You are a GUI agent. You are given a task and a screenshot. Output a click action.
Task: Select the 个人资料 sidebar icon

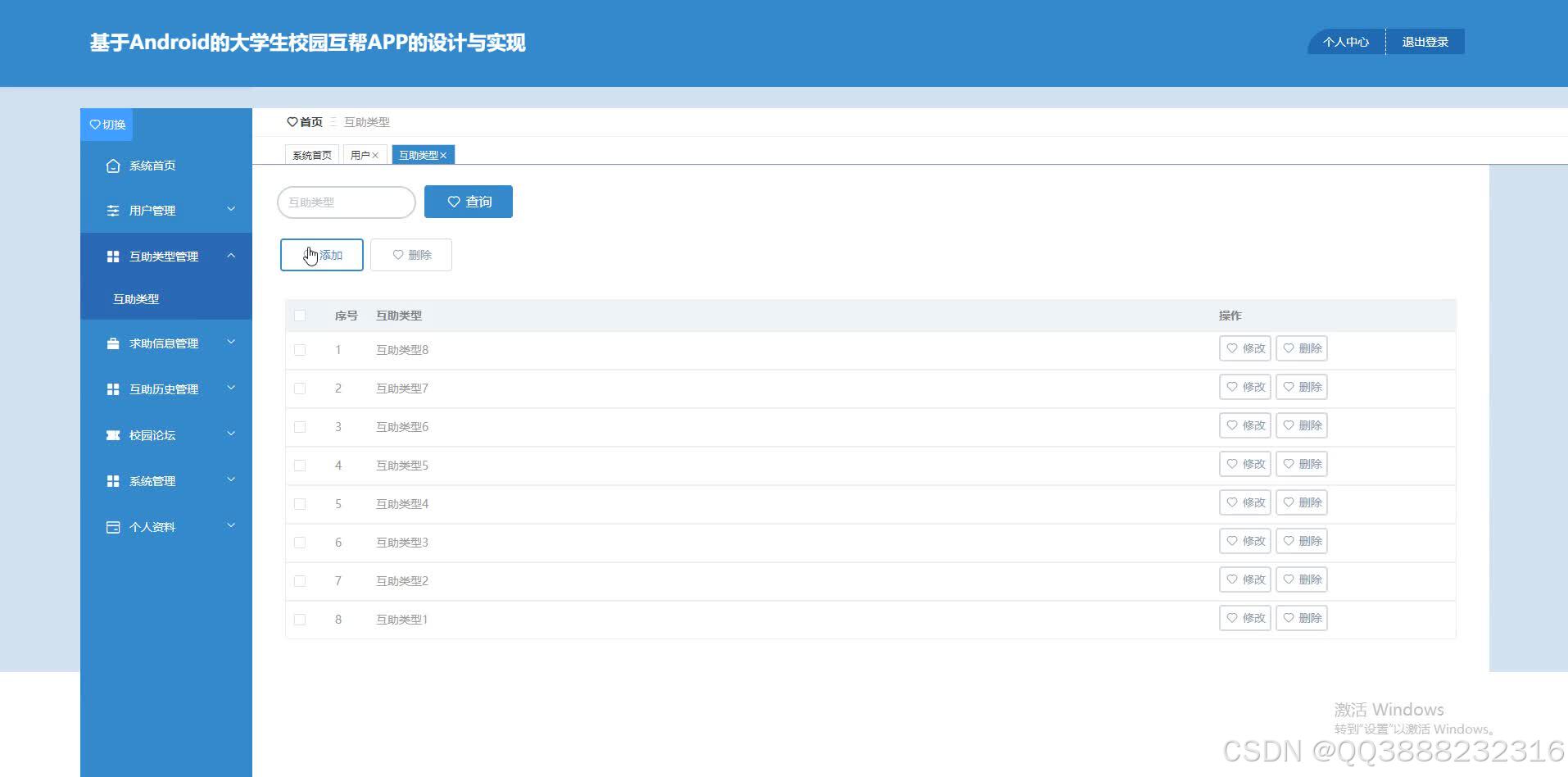[113, 527]
